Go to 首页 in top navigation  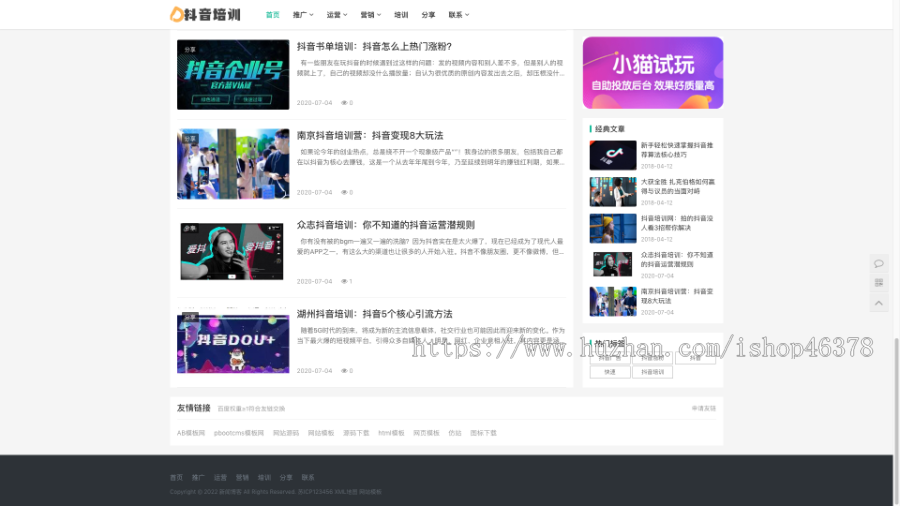tap(273, 15)
